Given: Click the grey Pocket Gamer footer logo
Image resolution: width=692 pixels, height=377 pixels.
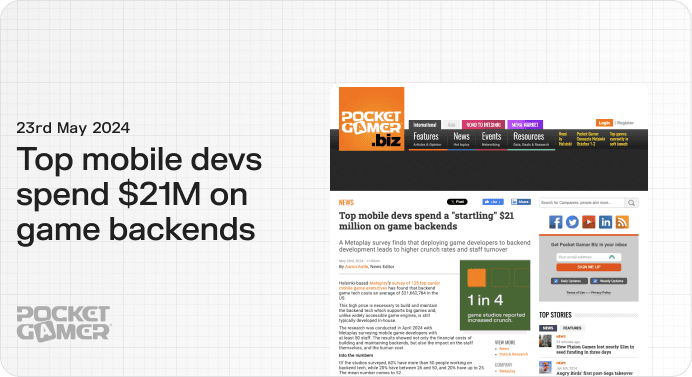Looking at the screenshot, I should point(64,324).
